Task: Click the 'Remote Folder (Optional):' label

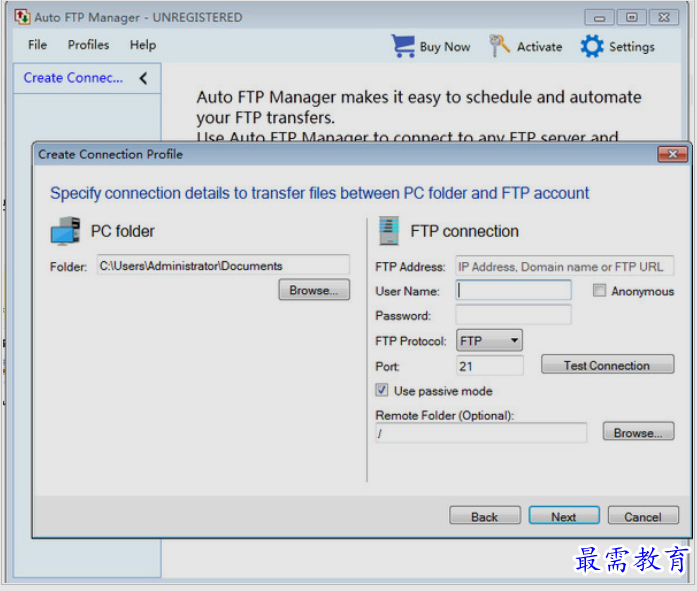Action: point(445,415)
